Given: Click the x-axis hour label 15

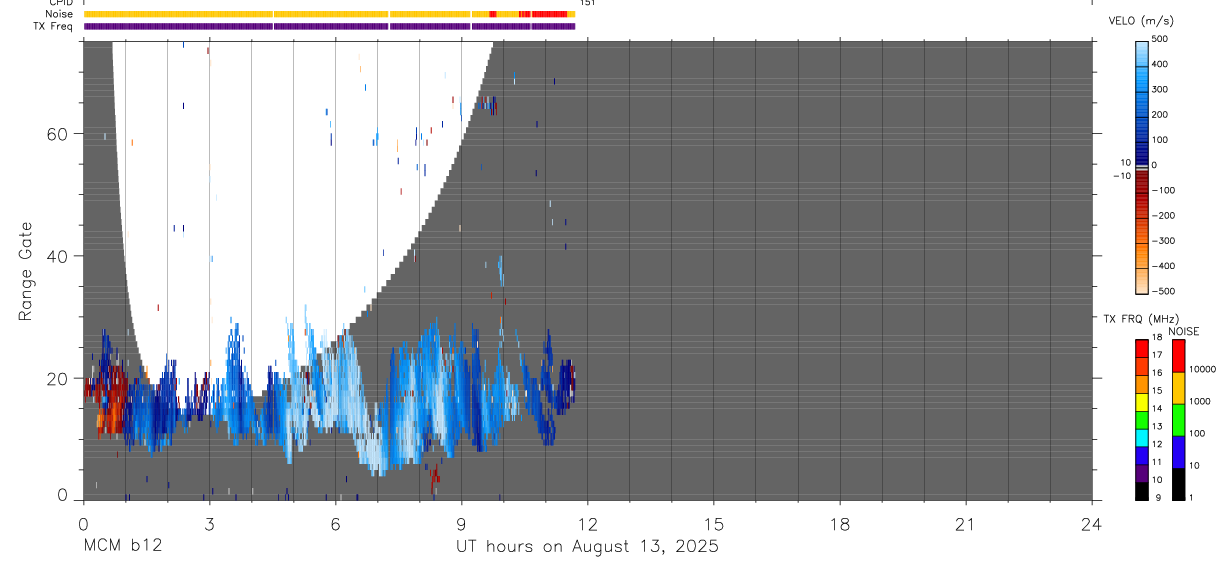Looking at the screenshot, I should [x=714, y=524].
